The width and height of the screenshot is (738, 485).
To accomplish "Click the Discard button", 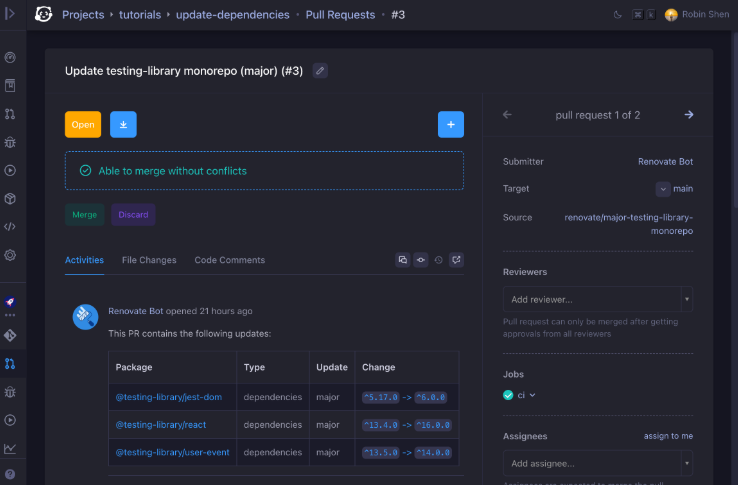I will [133, 215].
